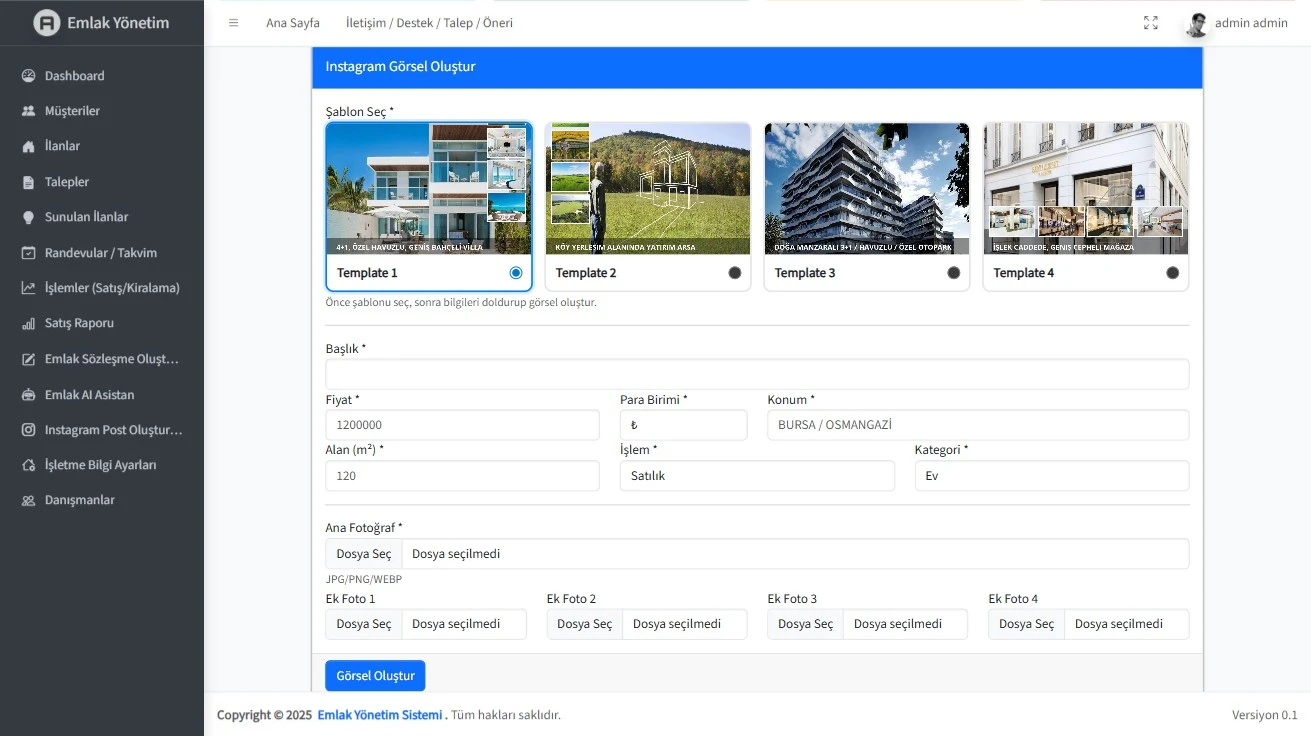Open Müşteriler via its people icon
The height and width of the screenshot is (736, 1311).
pos(28,111)
